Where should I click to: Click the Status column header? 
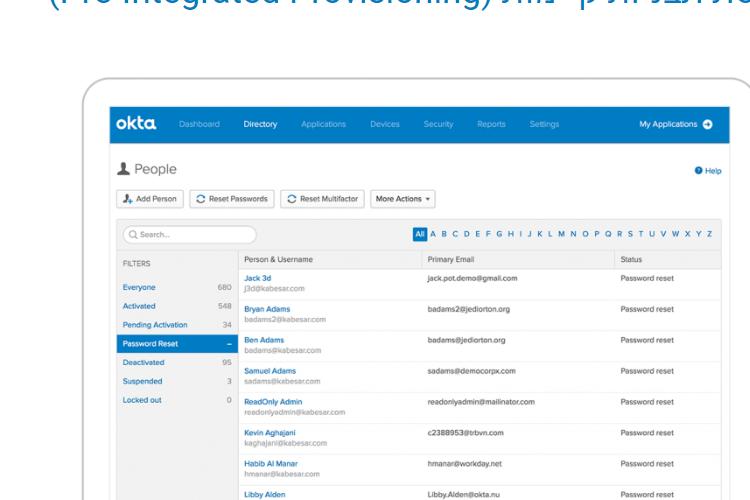pyautogui.click(x=631, y=259)
